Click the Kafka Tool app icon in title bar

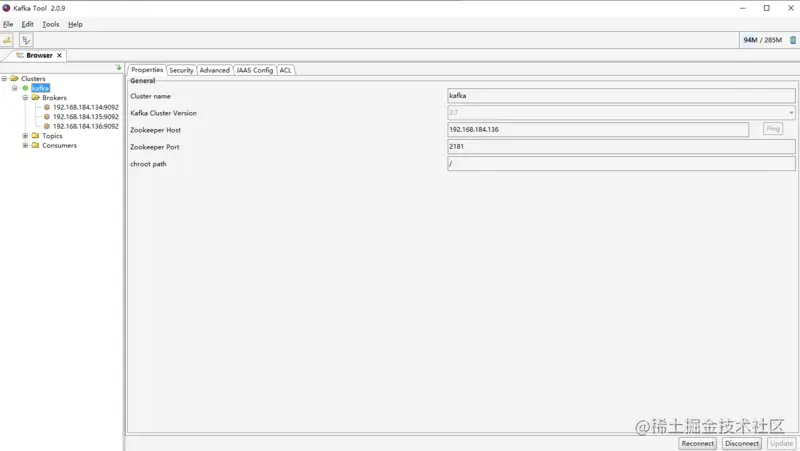click(7, 8)
